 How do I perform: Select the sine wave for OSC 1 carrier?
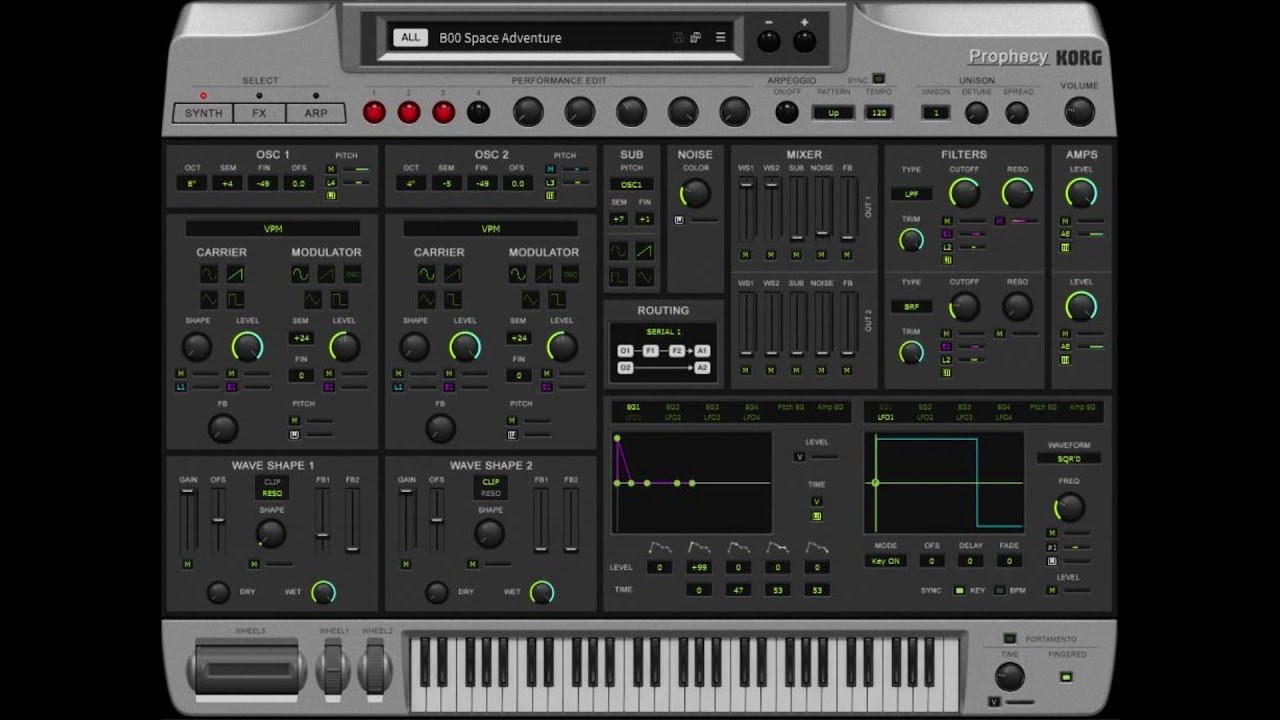click(209, 274)
